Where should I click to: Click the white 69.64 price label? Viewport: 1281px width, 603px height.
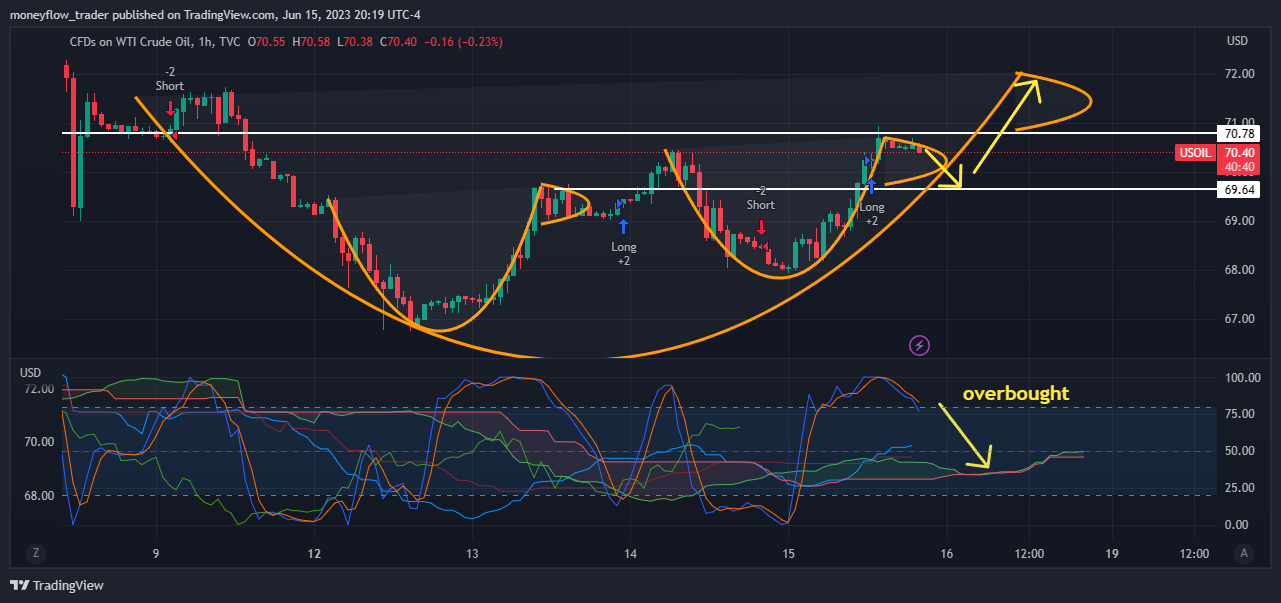(x=1240, y=189)
